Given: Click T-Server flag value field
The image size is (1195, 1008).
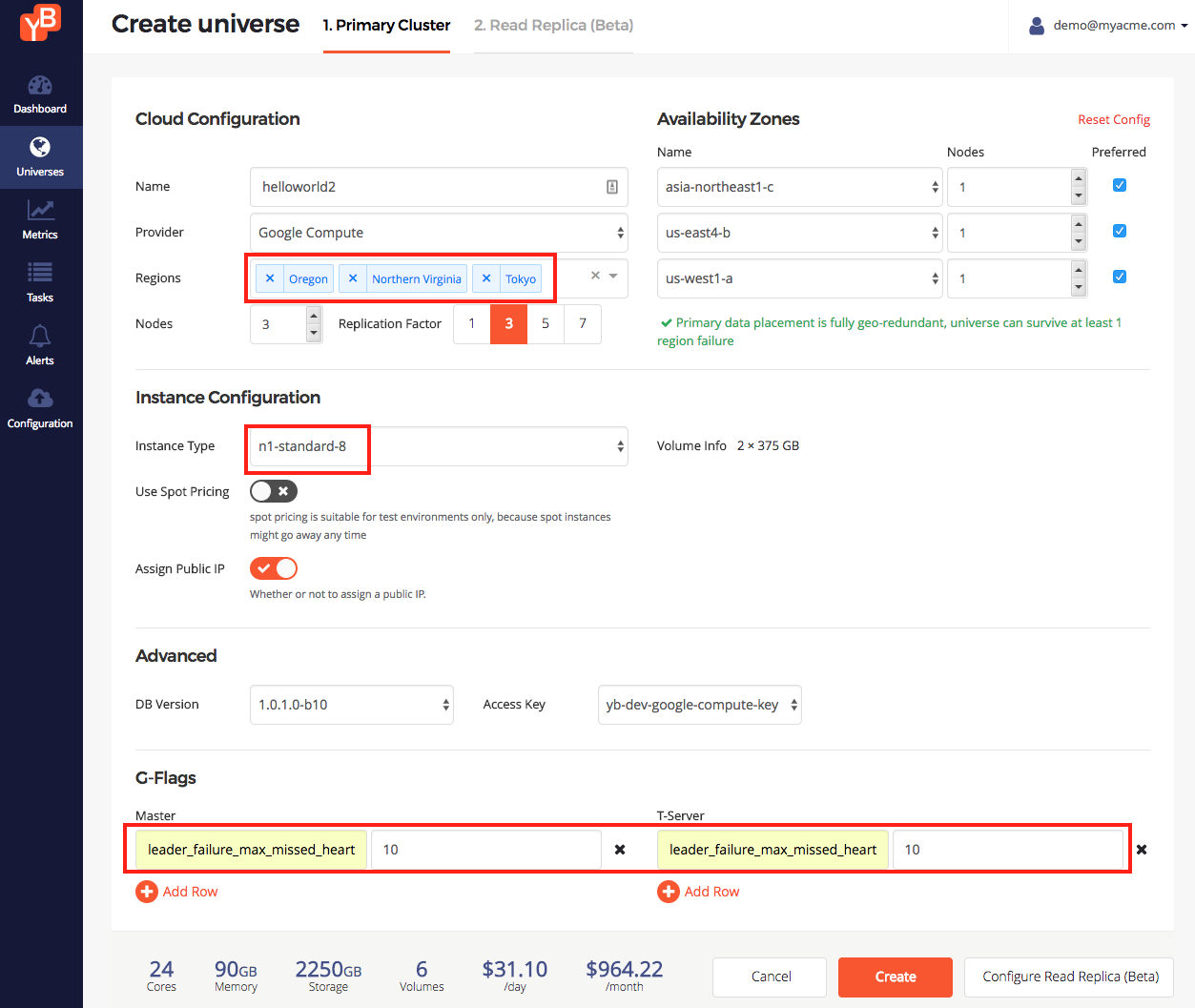Looking at the screenshot, I should pyautogui.click(x=1008, y=850).
